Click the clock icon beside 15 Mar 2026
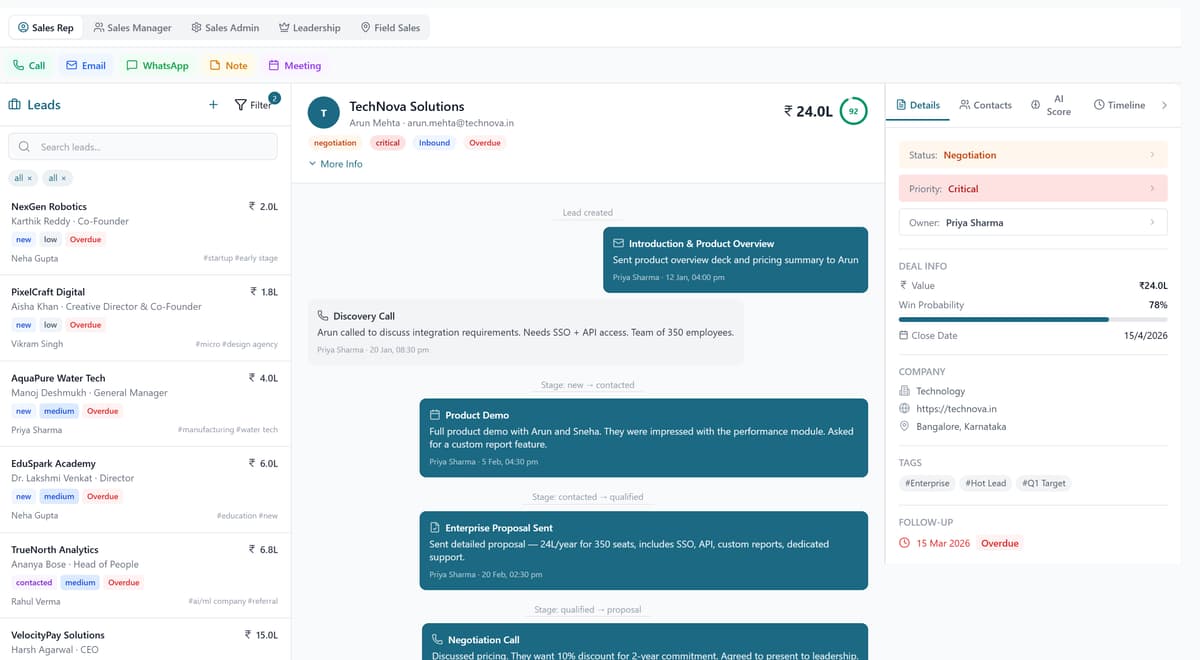 [x=905, y=543]
